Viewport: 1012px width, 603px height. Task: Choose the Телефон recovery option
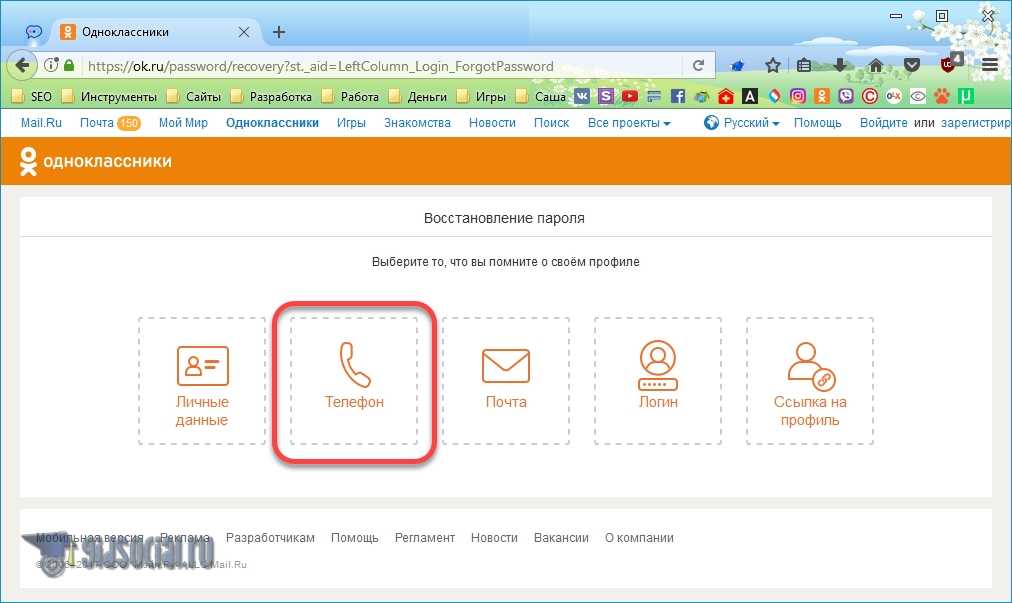coord(353,380)
